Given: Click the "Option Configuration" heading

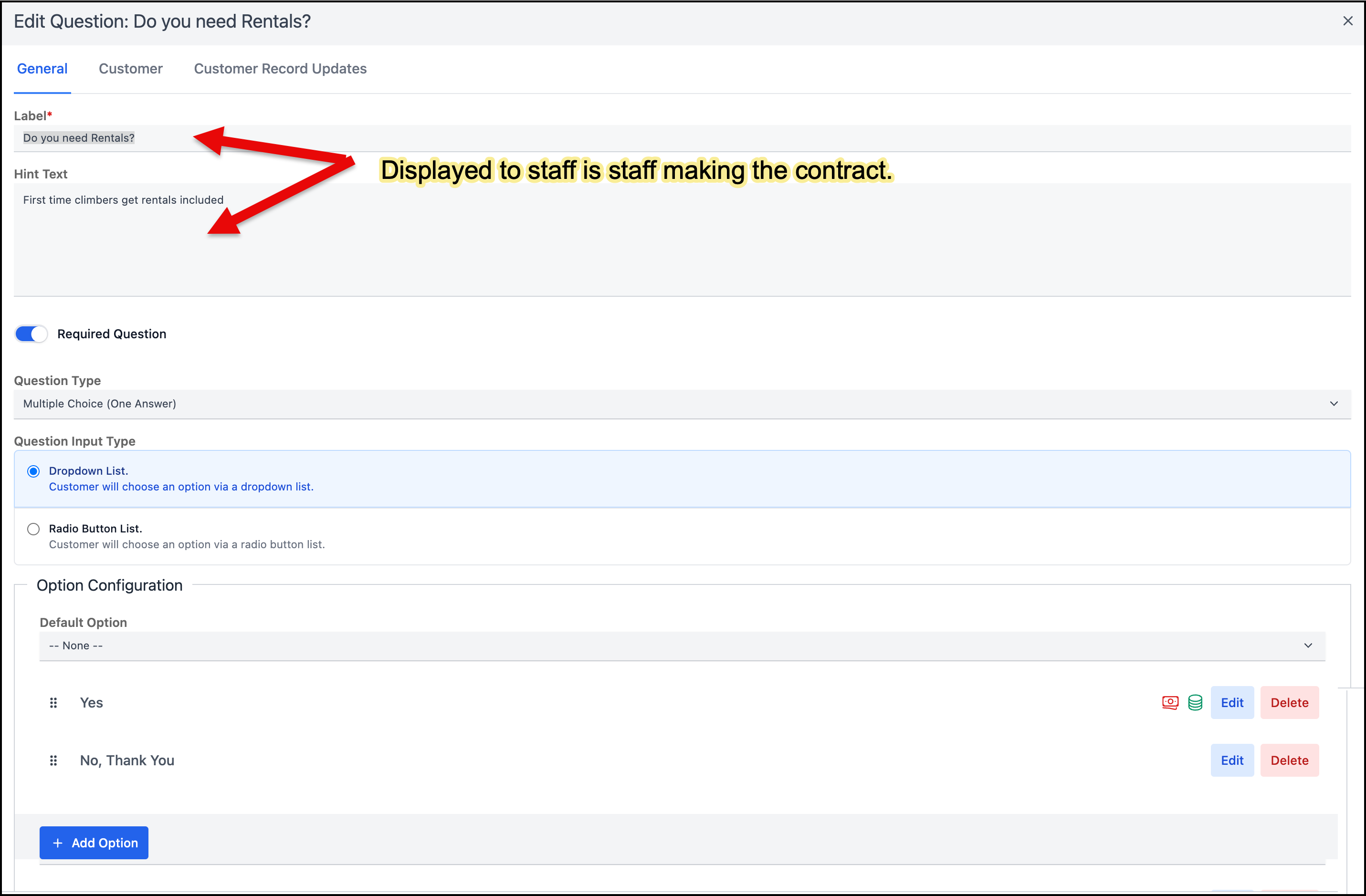Looking at the screenshot, I should point(110,585).
